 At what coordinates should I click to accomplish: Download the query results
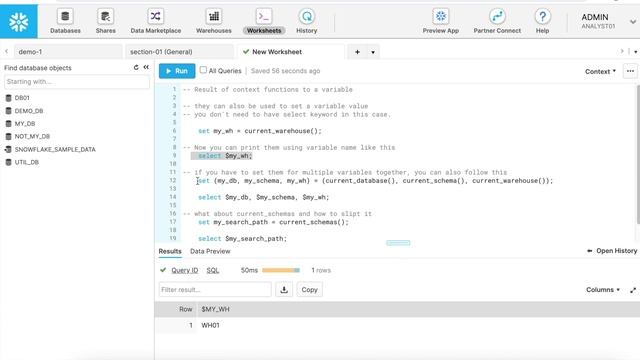(x=284, y=290)
